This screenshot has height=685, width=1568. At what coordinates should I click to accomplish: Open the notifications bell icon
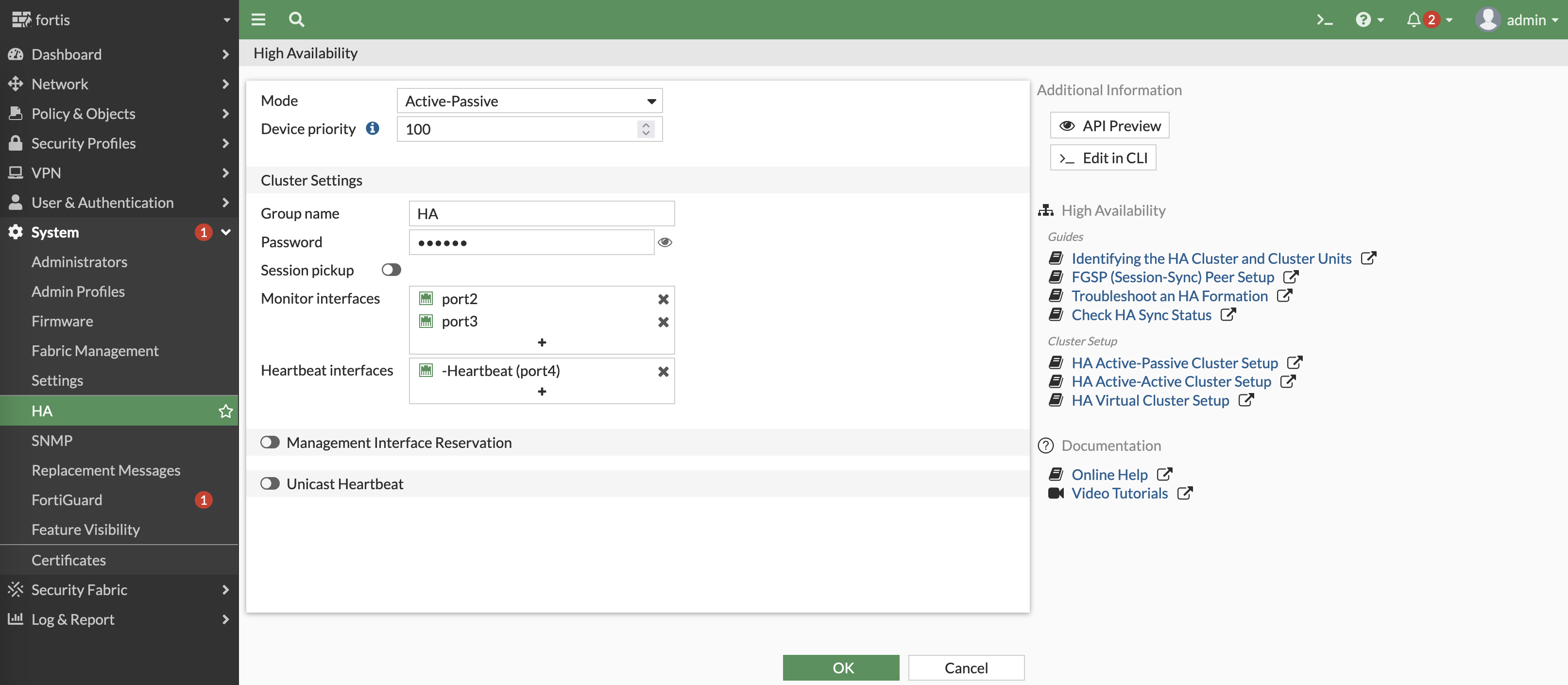click(x=1413, y=20)
